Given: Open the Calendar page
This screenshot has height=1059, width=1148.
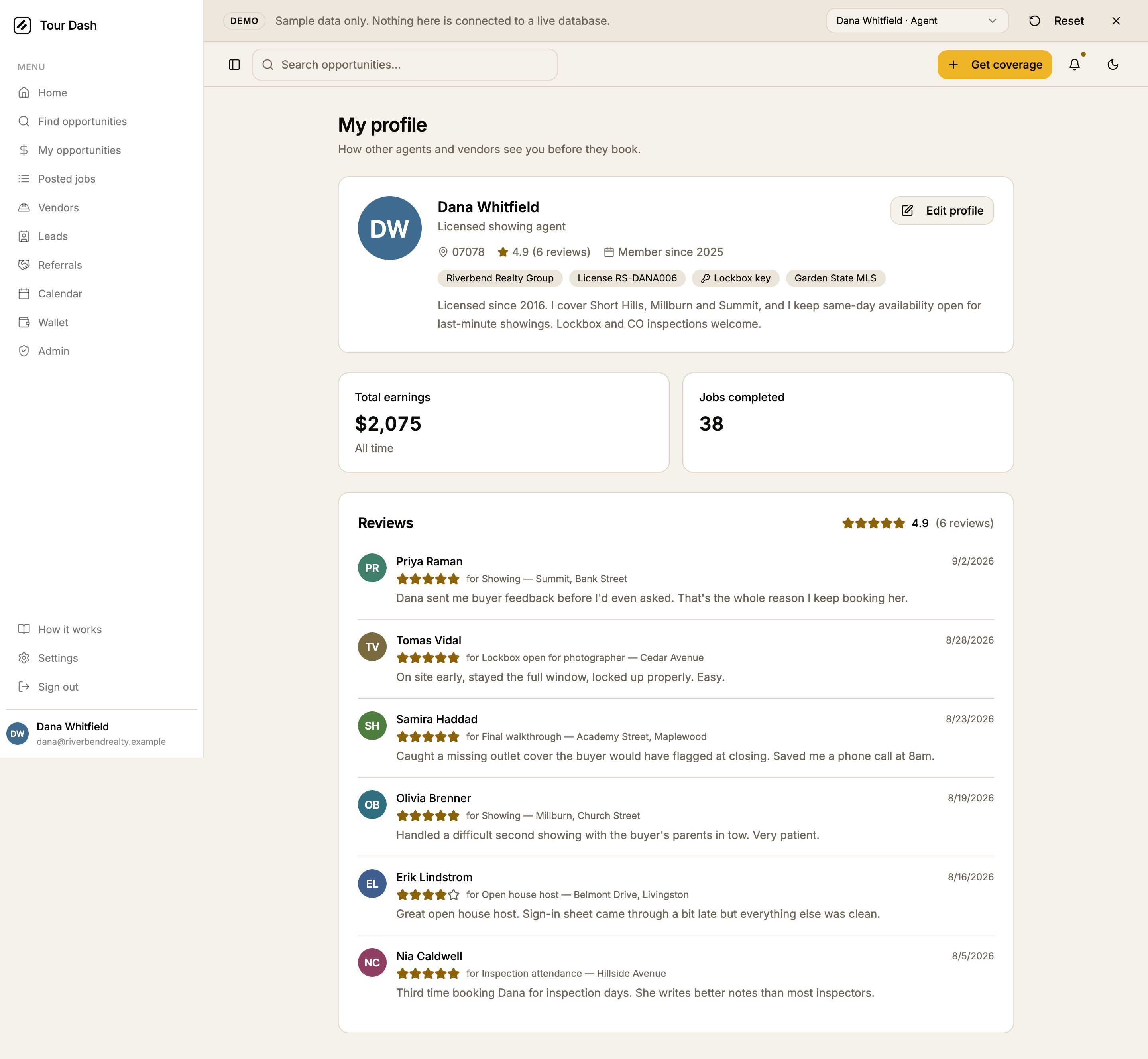Looking at the screenshot, I should click(102, 293).
